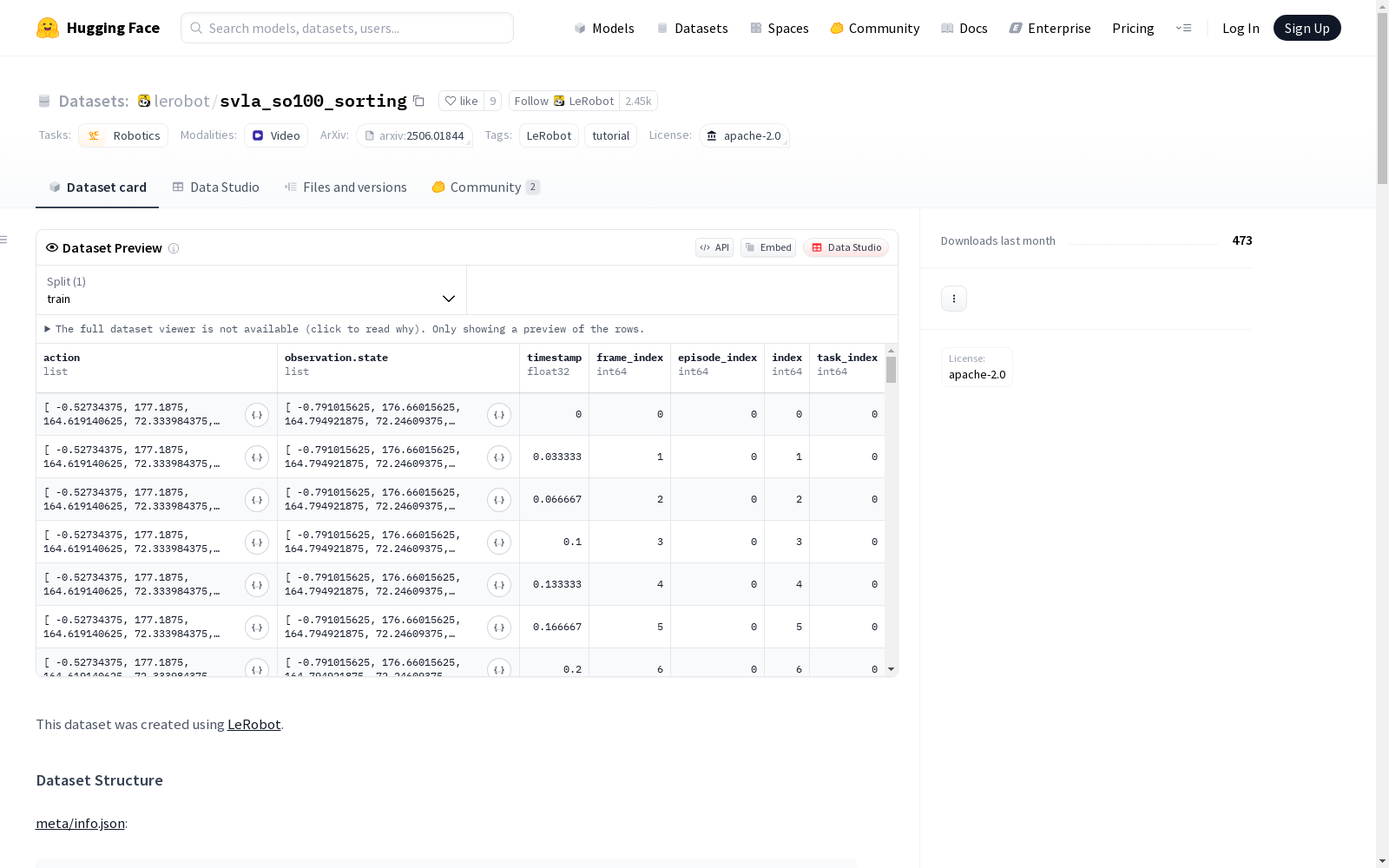1389x868 pixels.
Task: Open the sidebar hamburger menu icon
Action: (x=3, y=240)
